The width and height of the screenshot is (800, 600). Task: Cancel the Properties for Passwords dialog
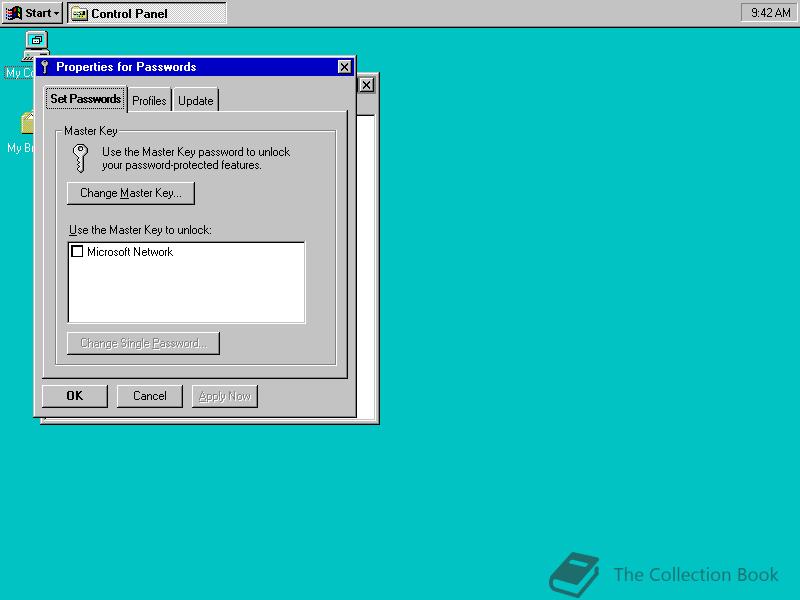(x=149, y=396)
